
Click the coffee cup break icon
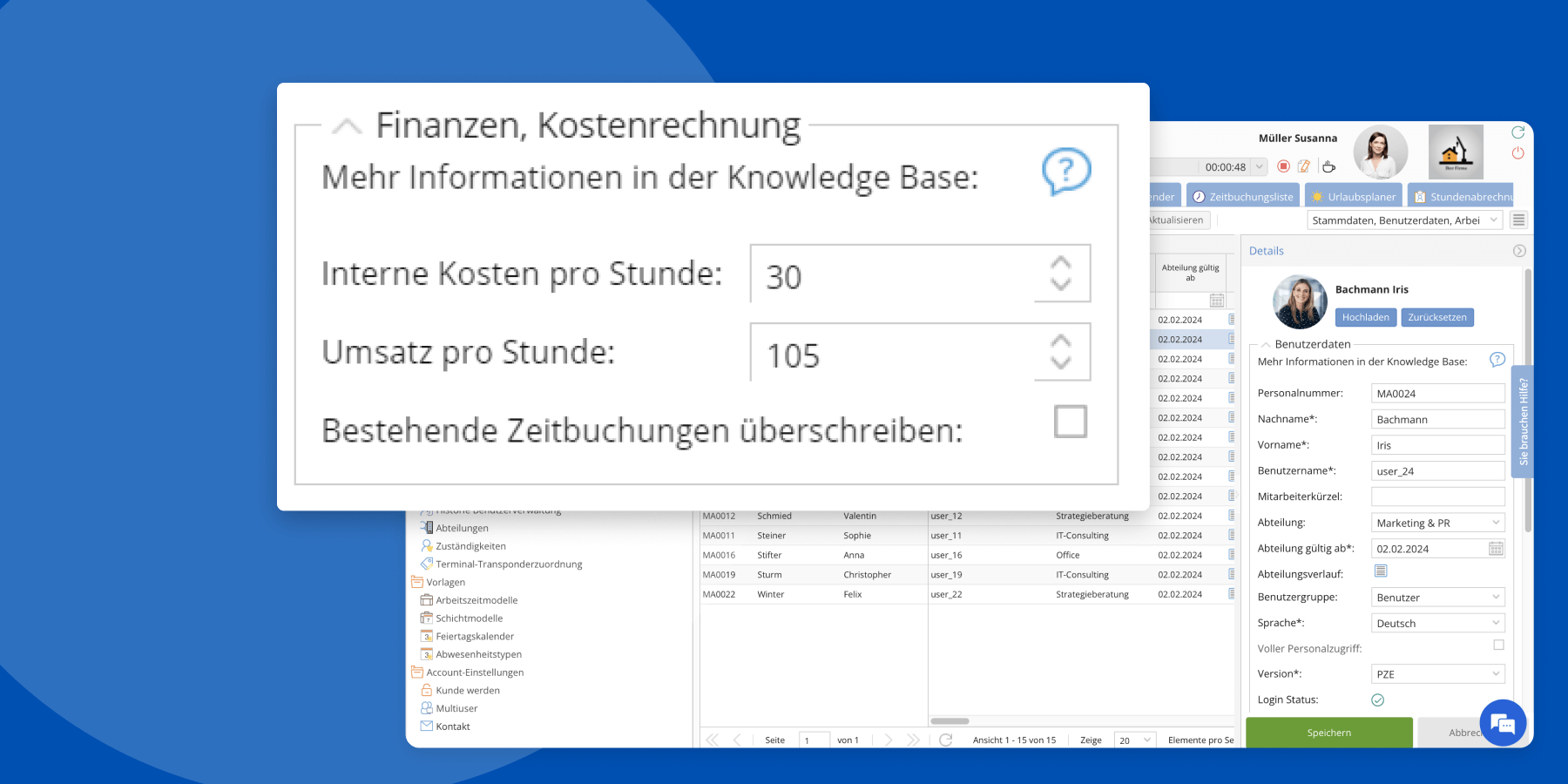pos(1328,166)
